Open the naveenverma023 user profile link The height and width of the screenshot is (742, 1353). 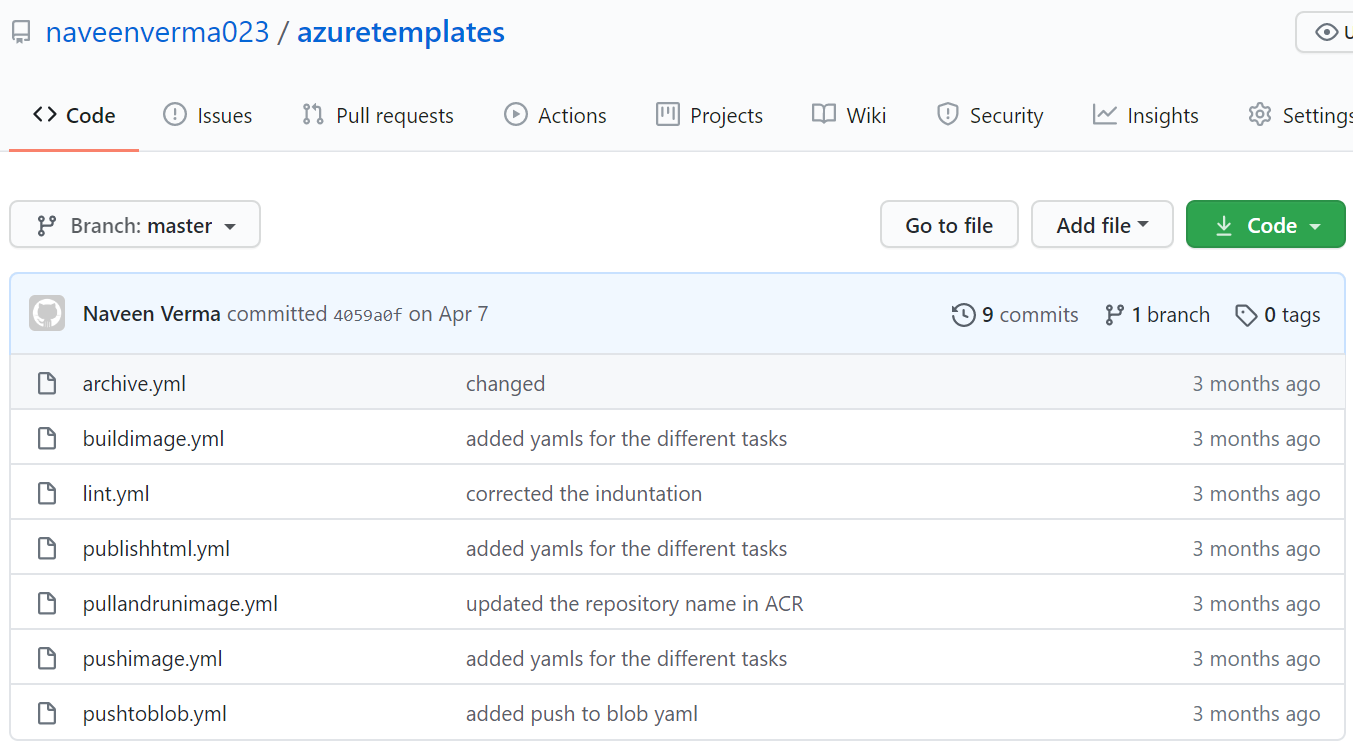pyautogui.click(x=158, y=33)
